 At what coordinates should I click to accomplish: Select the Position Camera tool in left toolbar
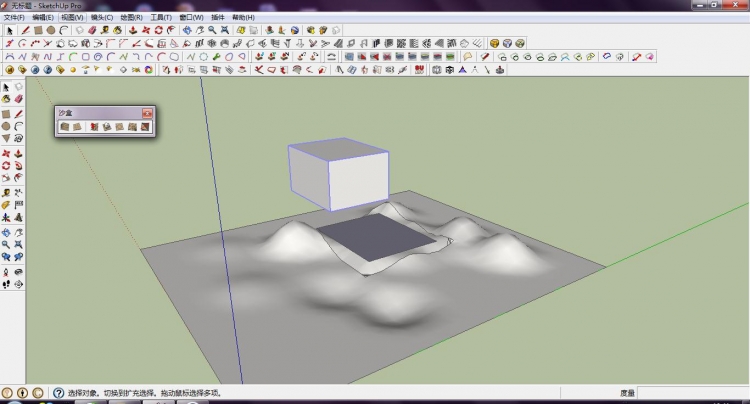tap(6, 272)
